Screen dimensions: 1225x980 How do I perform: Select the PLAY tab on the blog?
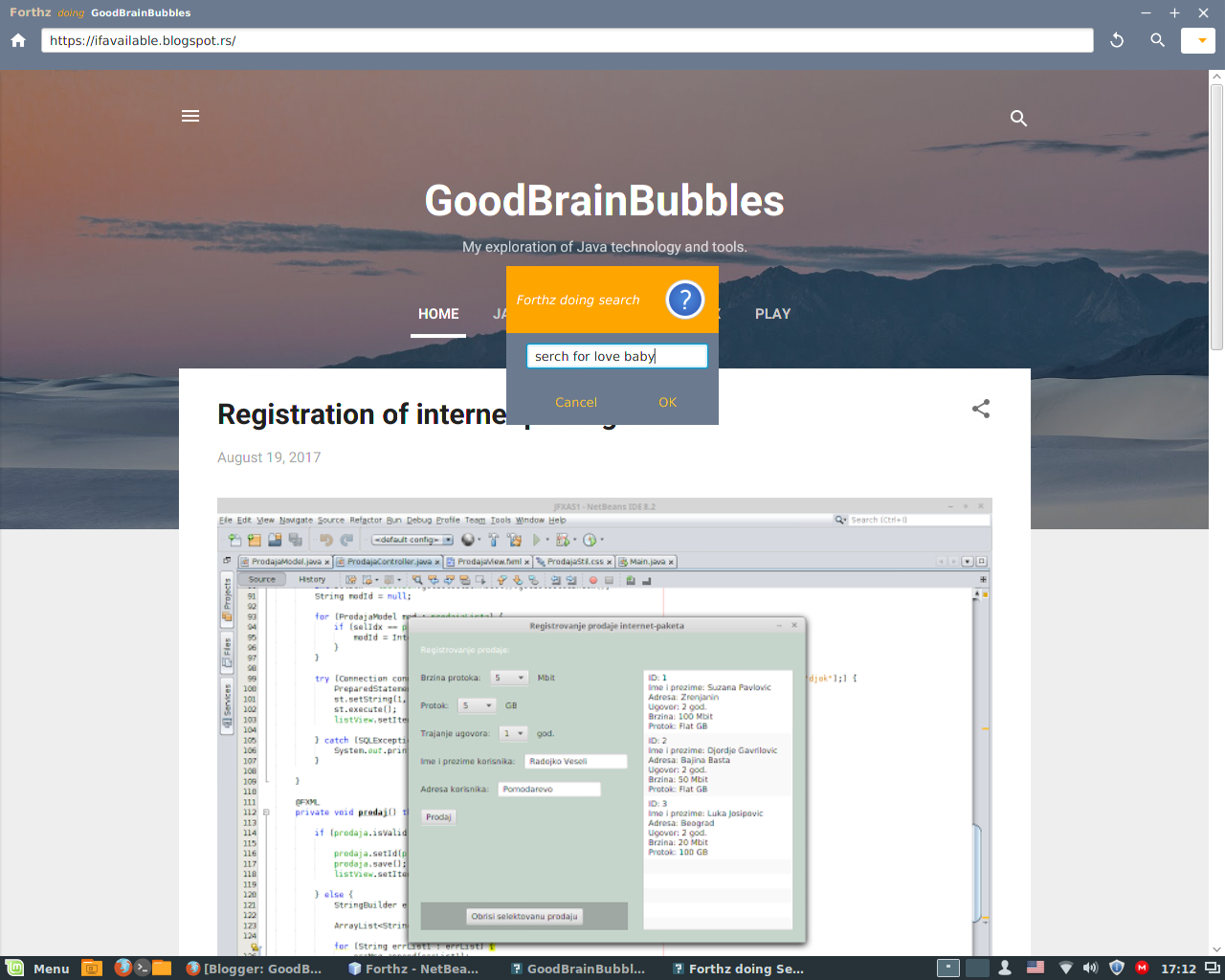pos(772,314)
